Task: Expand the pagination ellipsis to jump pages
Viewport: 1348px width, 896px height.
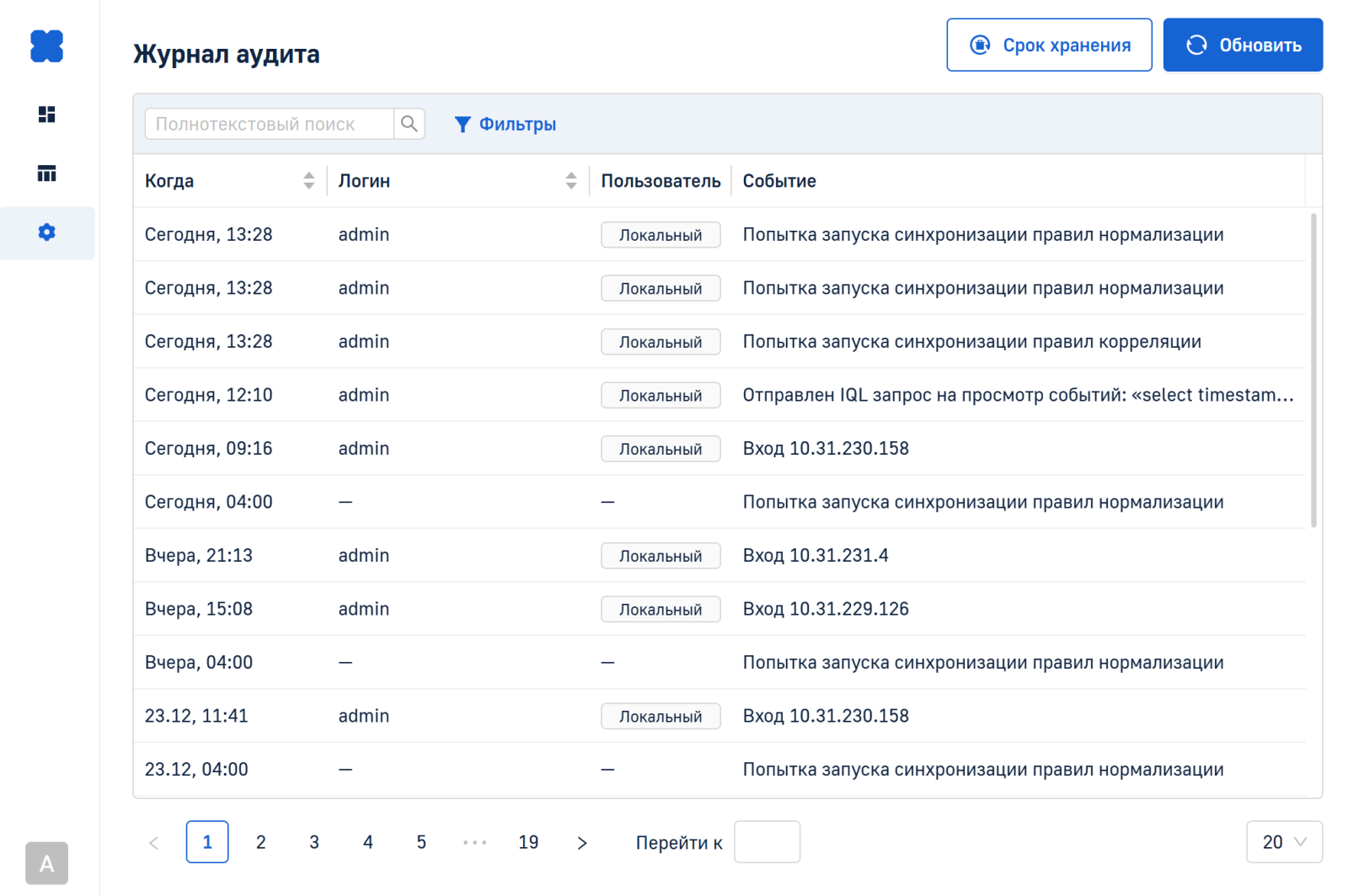Action: (475, 842)
